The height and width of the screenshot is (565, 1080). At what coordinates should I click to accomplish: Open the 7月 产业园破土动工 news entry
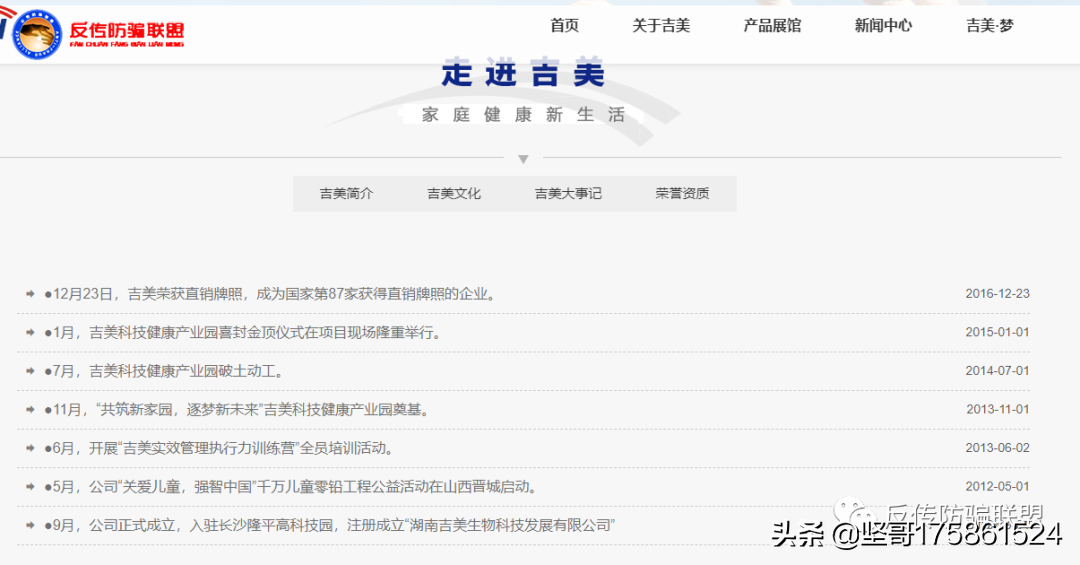tap(164, 371)
